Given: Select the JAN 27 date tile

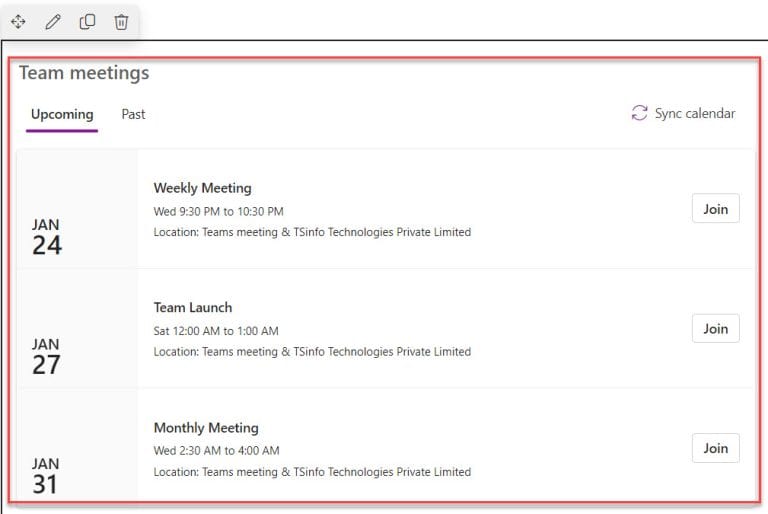Looking at the screenshot, I should click(77, 329).
